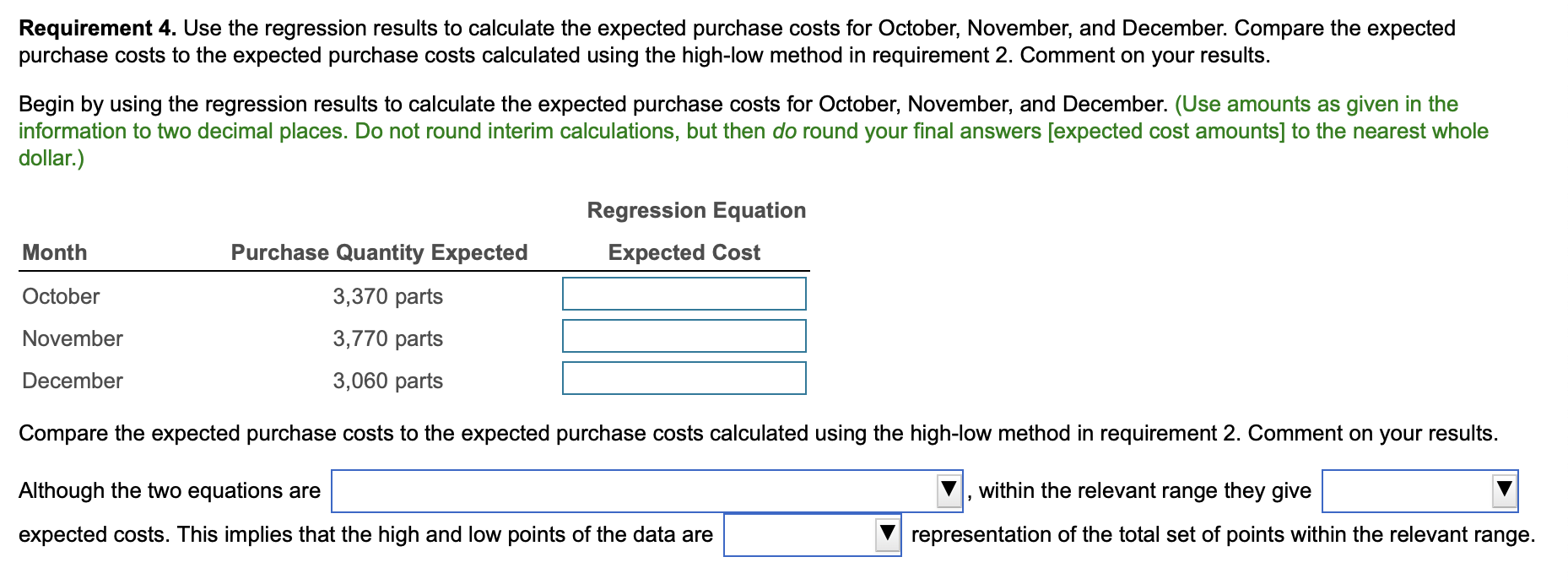The image size is (1568, 584).
Task: Click the '3,370 parts' quantity value
Action: pos(387,295)
